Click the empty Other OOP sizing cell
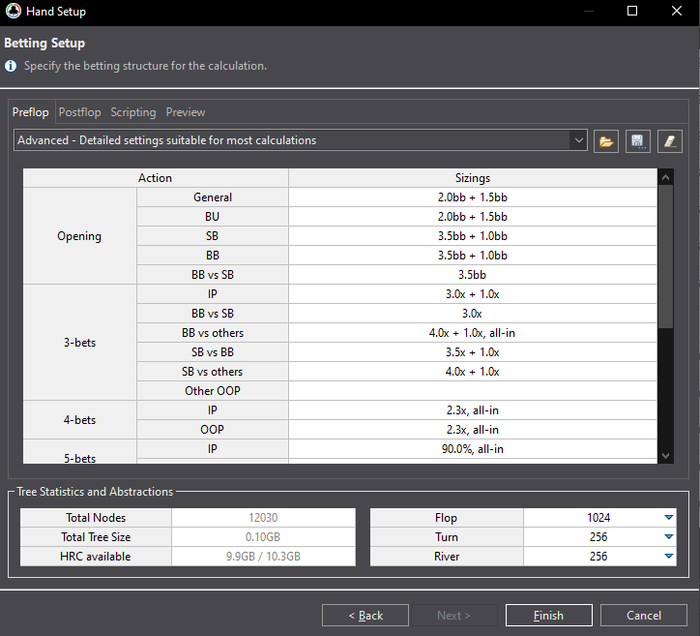The image size is (700, 636). tap(472, 391)
